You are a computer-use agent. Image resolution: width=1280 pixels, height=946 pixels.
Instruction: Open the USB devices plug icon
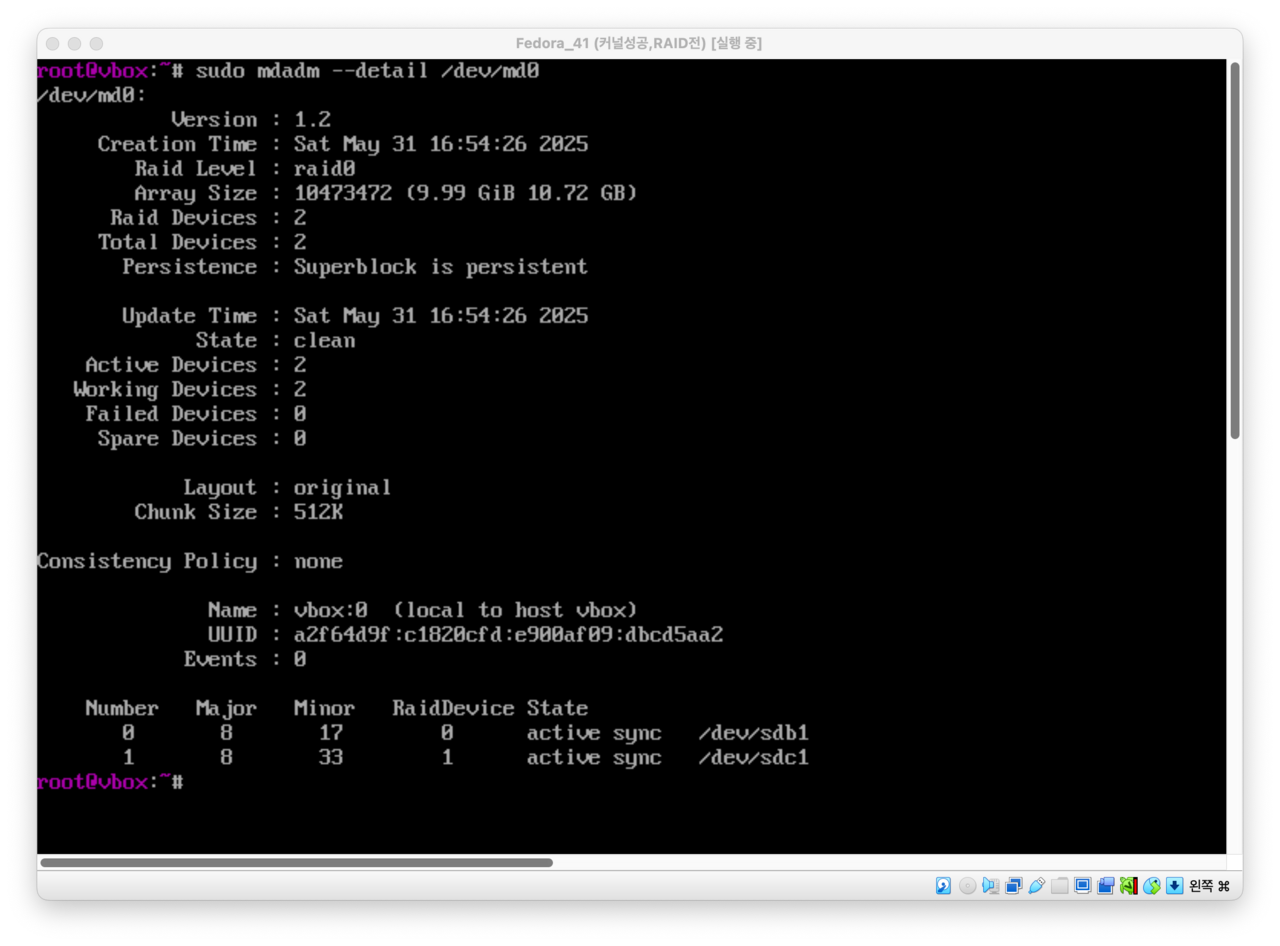[x=1036, y=886]
